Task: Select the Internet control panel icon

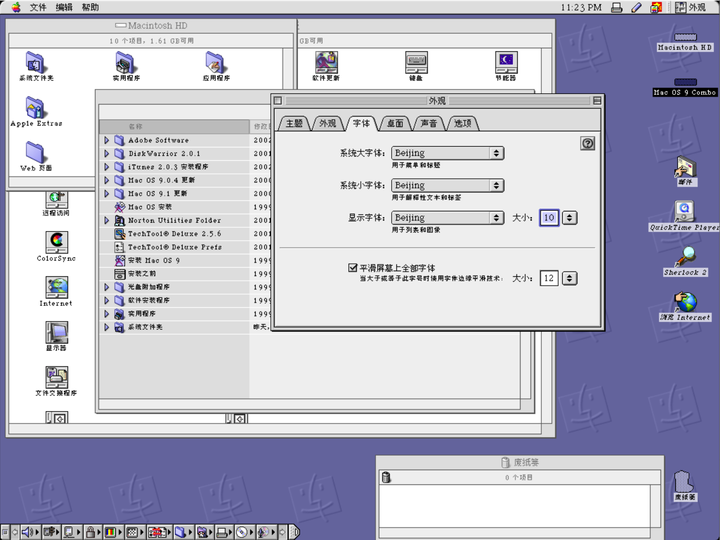Action: coord(56,287)
